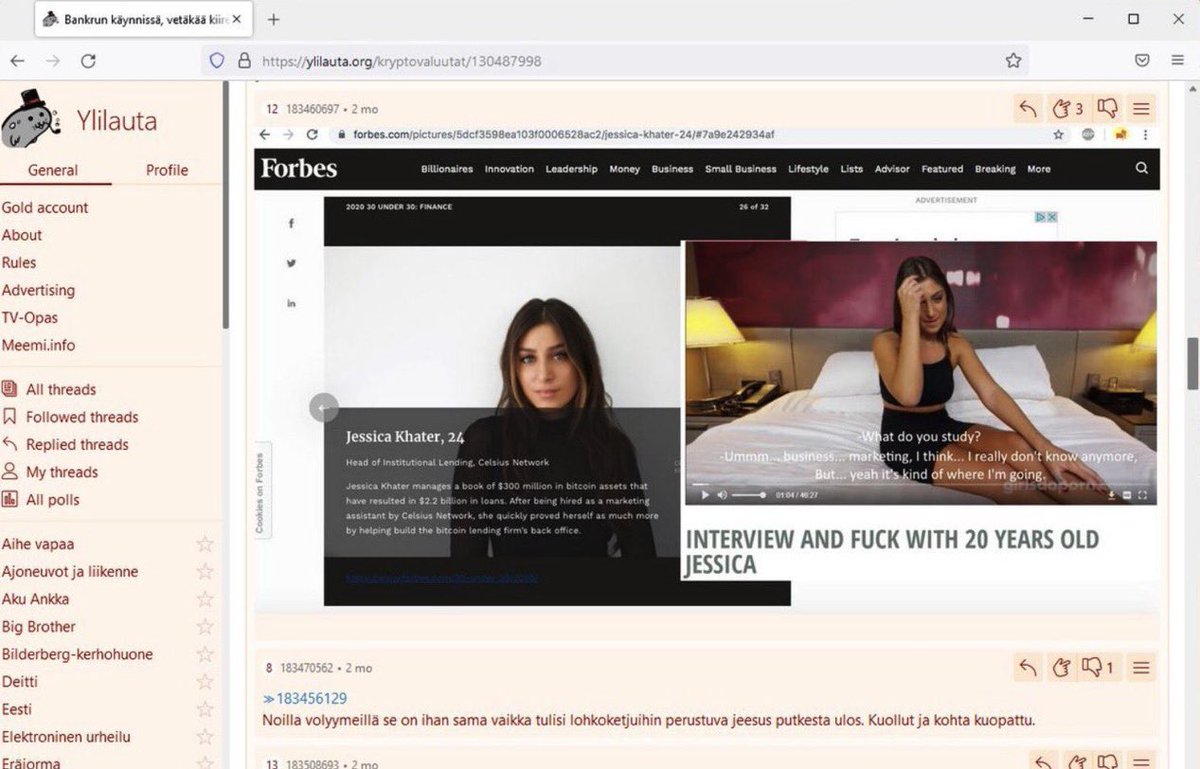The image size is (1200, 769).
Task: Give a thumbs-up to post 183460697
Action: click(x=1063, y=108)
